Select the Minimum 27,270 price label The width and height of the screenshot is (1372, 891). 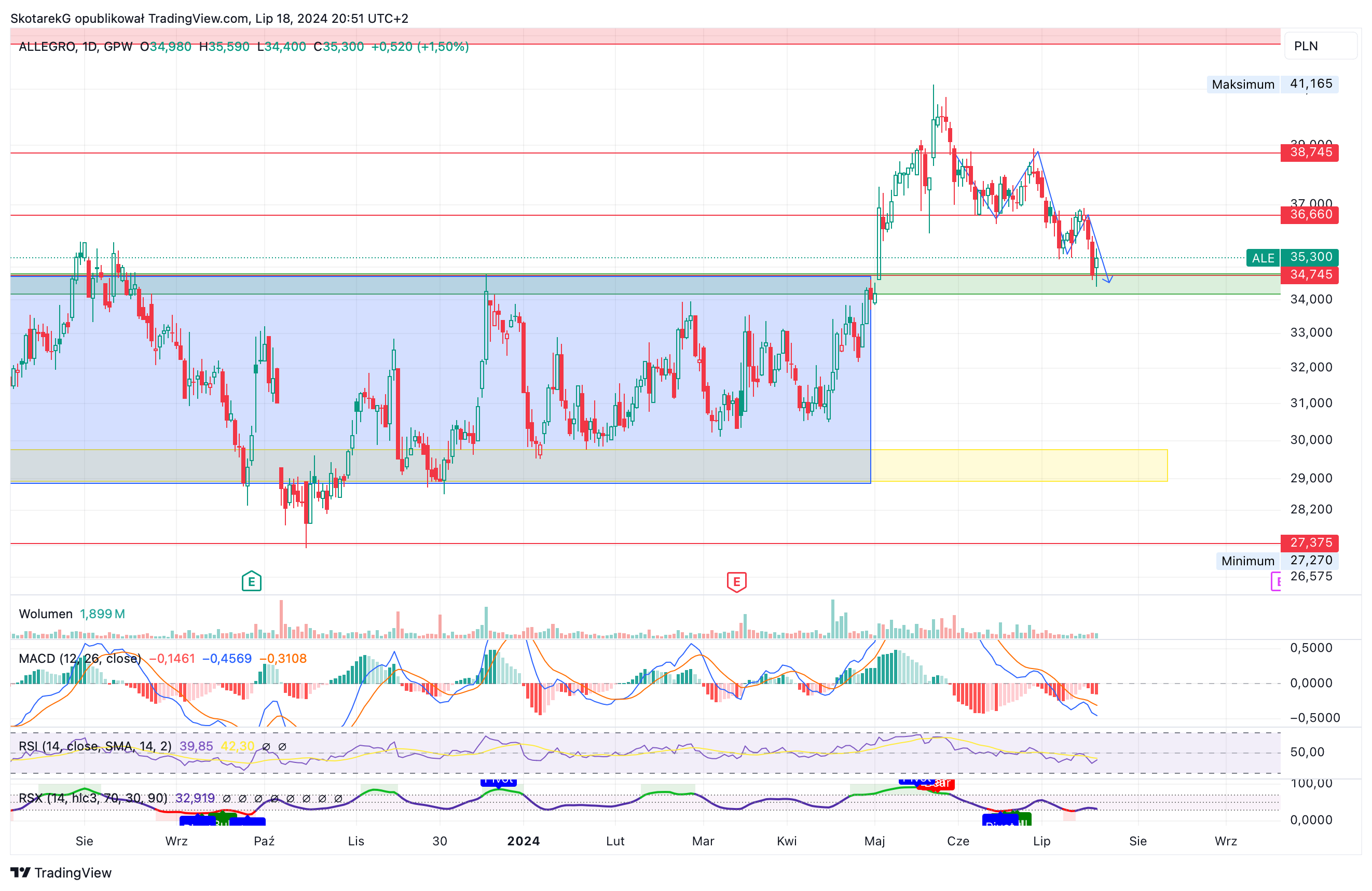1278,561
